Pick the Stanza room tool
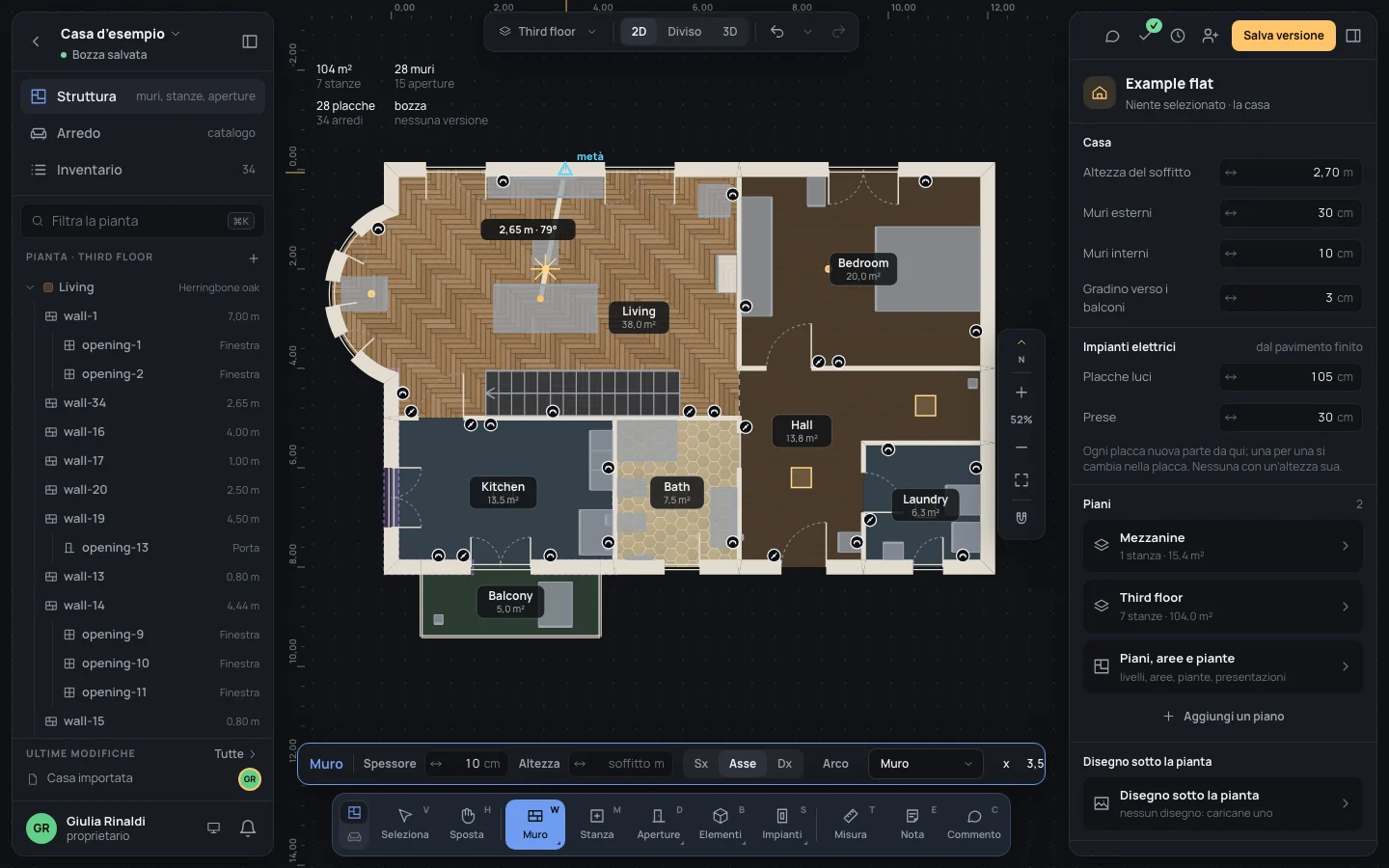 tap(597, 824)
